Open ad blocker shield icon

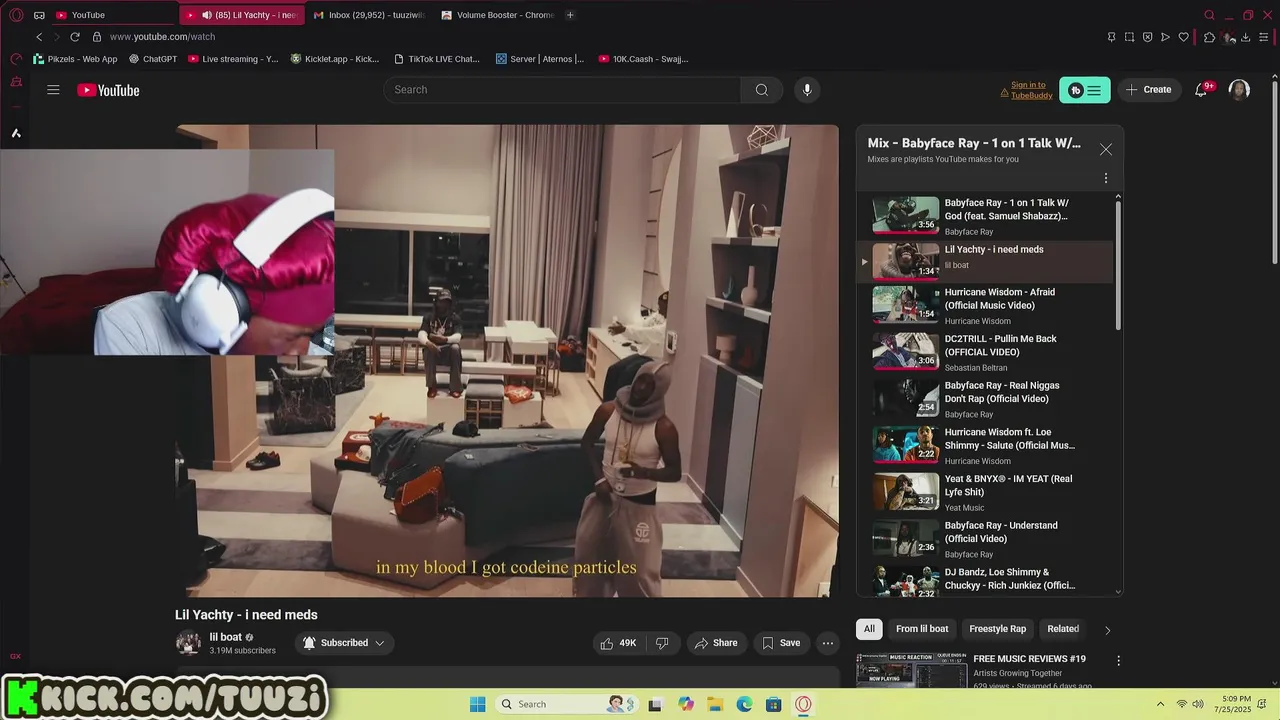tap(1147, 37)
